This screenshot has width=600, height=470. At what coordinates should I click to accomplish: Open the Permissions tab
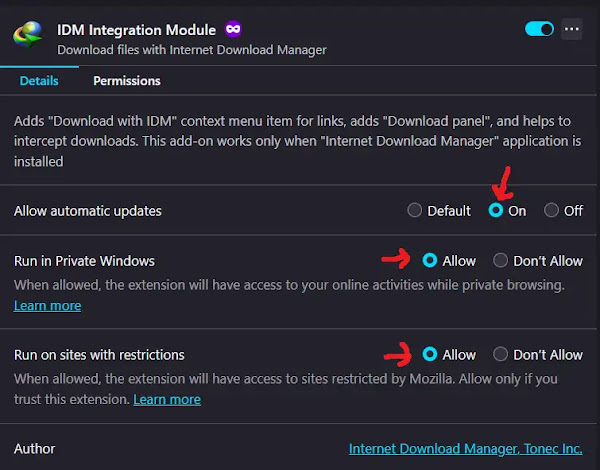coord(127,81)
